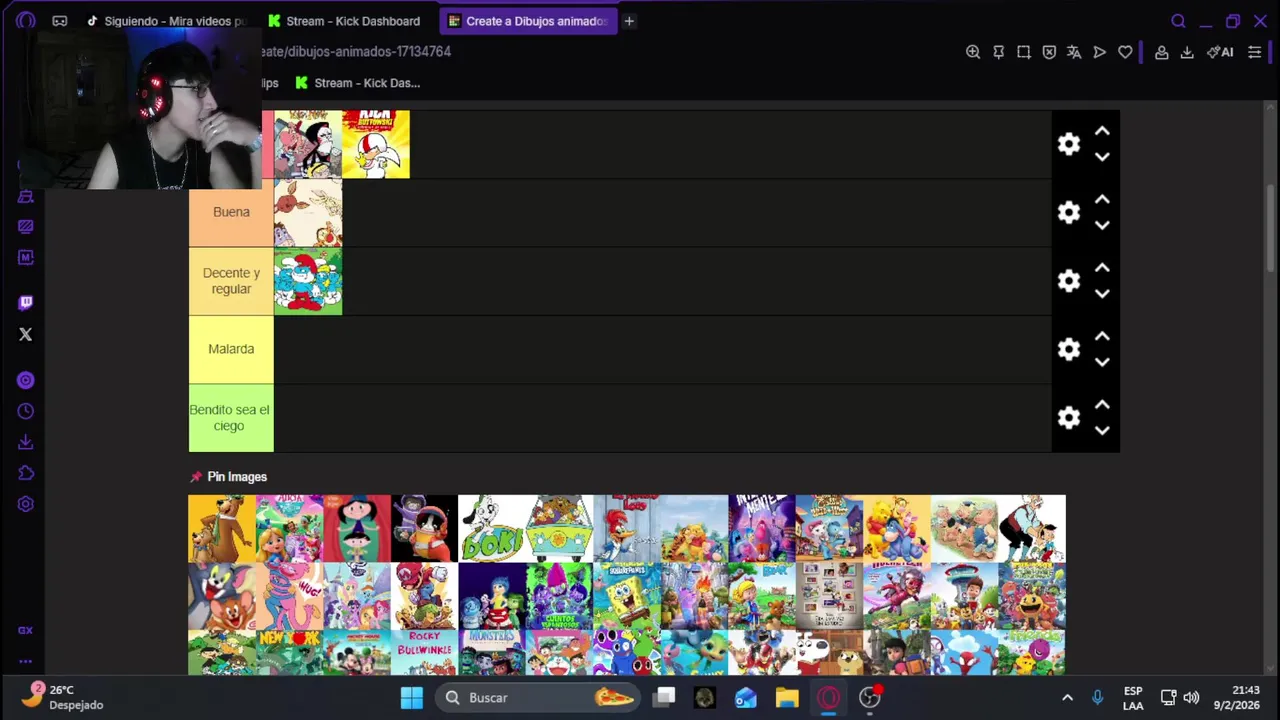Image resolution: width=1280 pixels, height=720 pixels.
Task: Click the Bendito sea el ciego label
Action: click(x=231, y=418)
